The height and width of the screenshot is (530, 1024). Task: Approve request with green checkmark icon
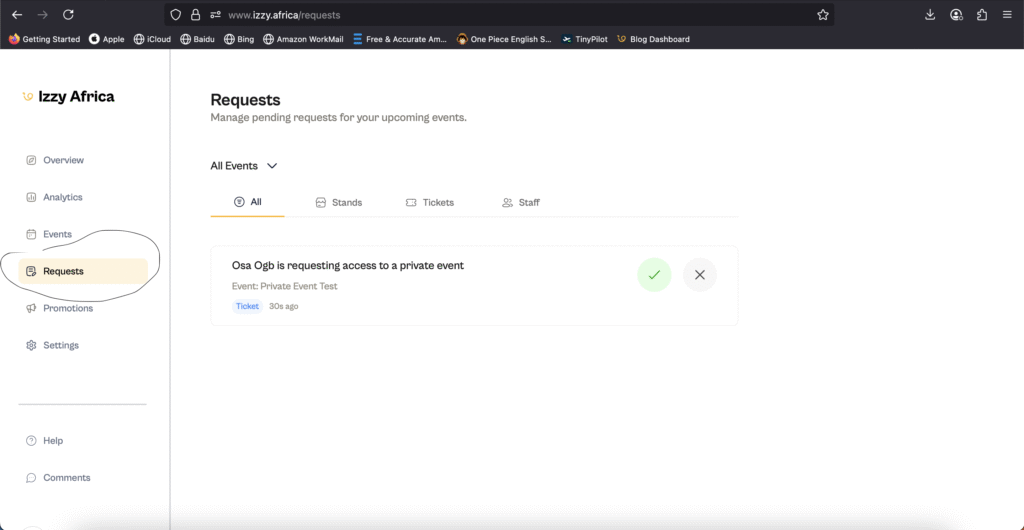click(654, 275)
